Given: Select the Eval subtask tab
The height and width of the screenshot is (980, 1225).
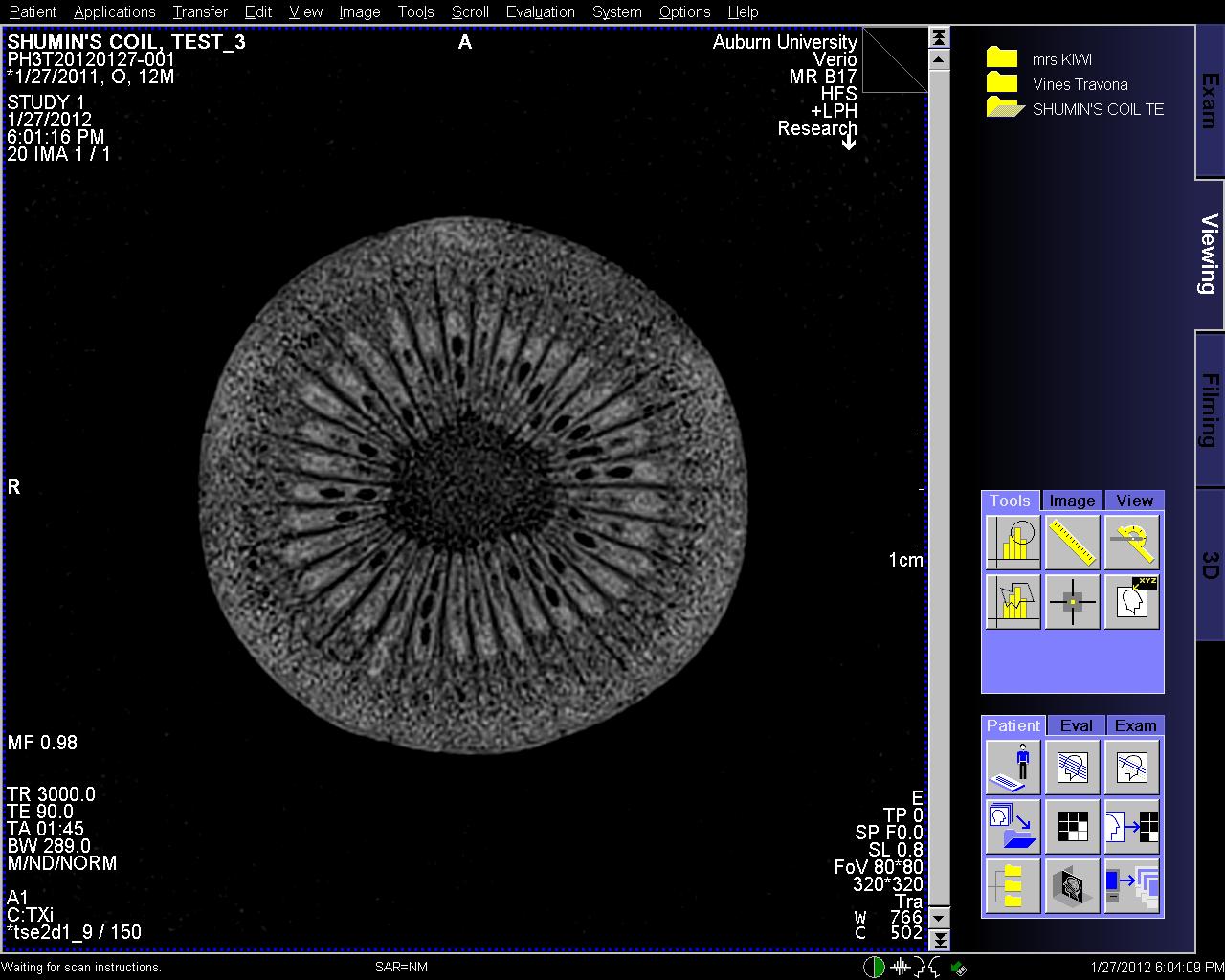Looking at the screenshot, I should [x=1076, y=725].
